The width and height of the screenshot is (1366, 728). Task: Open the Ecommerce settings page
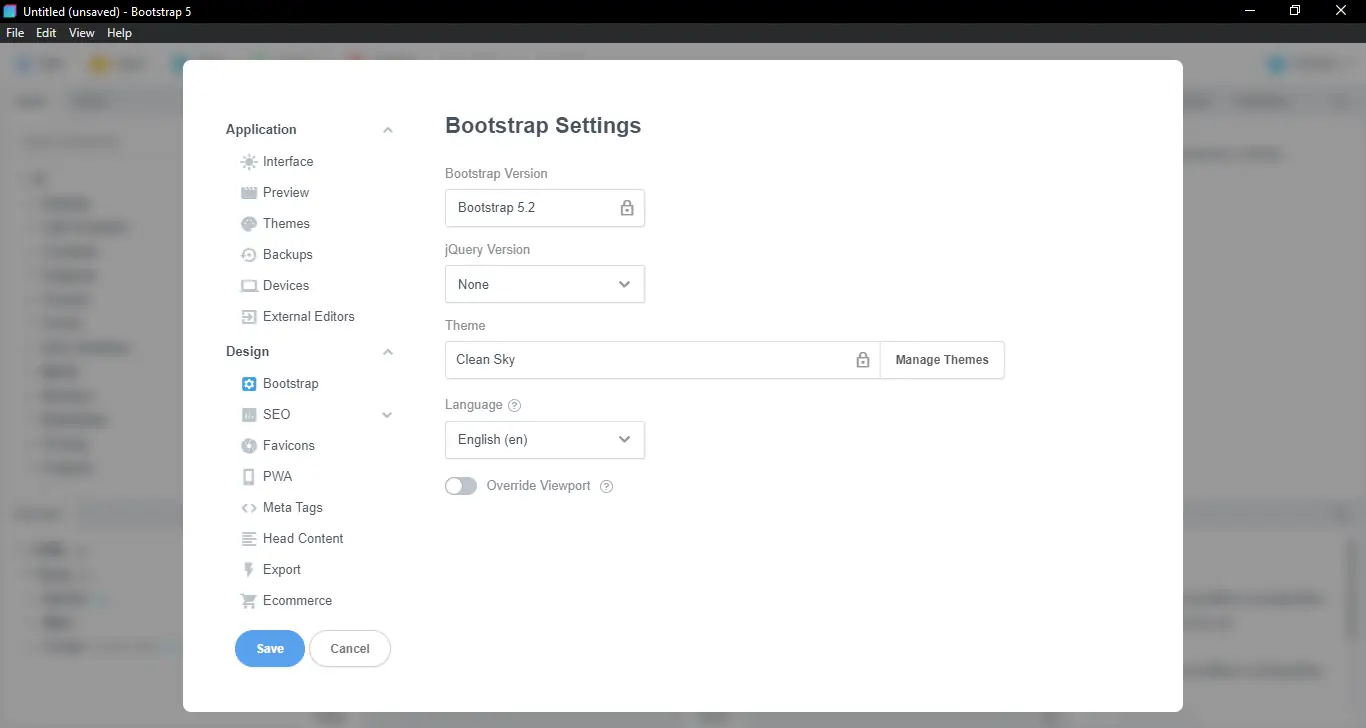(x=297, y=601)
